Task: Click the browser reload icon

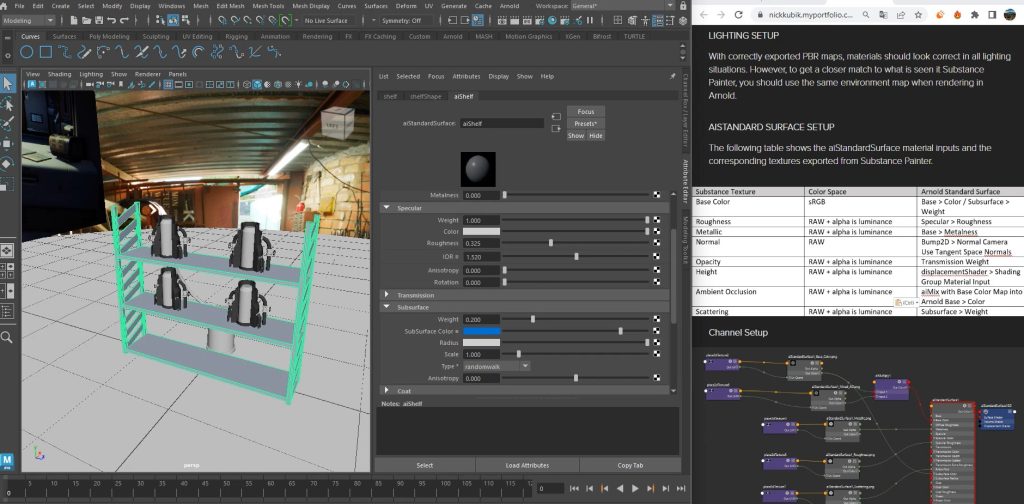Action: pos(739,14)
